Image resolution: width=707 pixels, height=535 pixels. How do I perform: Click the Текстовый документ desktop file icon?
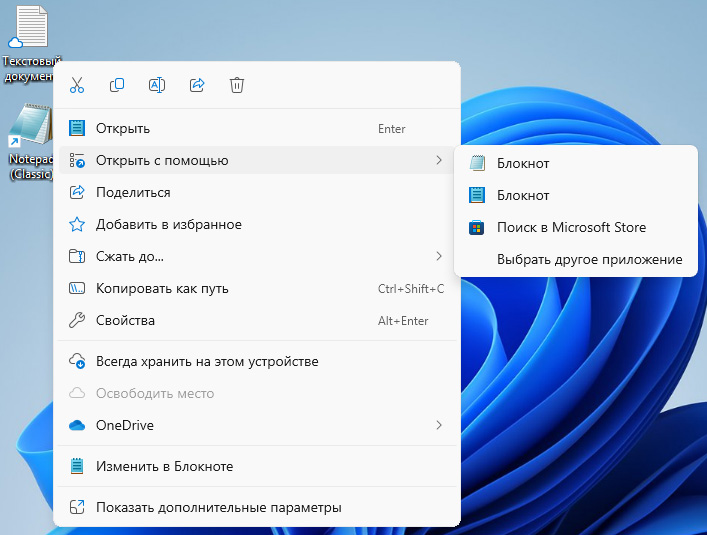pyautogui.click(x=31, y=27)
